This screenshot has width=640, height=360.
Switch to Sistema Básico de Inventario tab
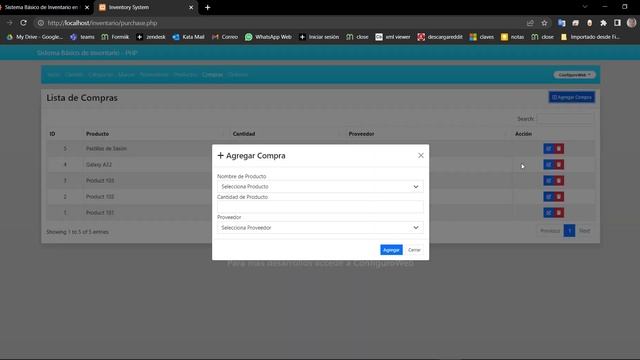[44, 7]
